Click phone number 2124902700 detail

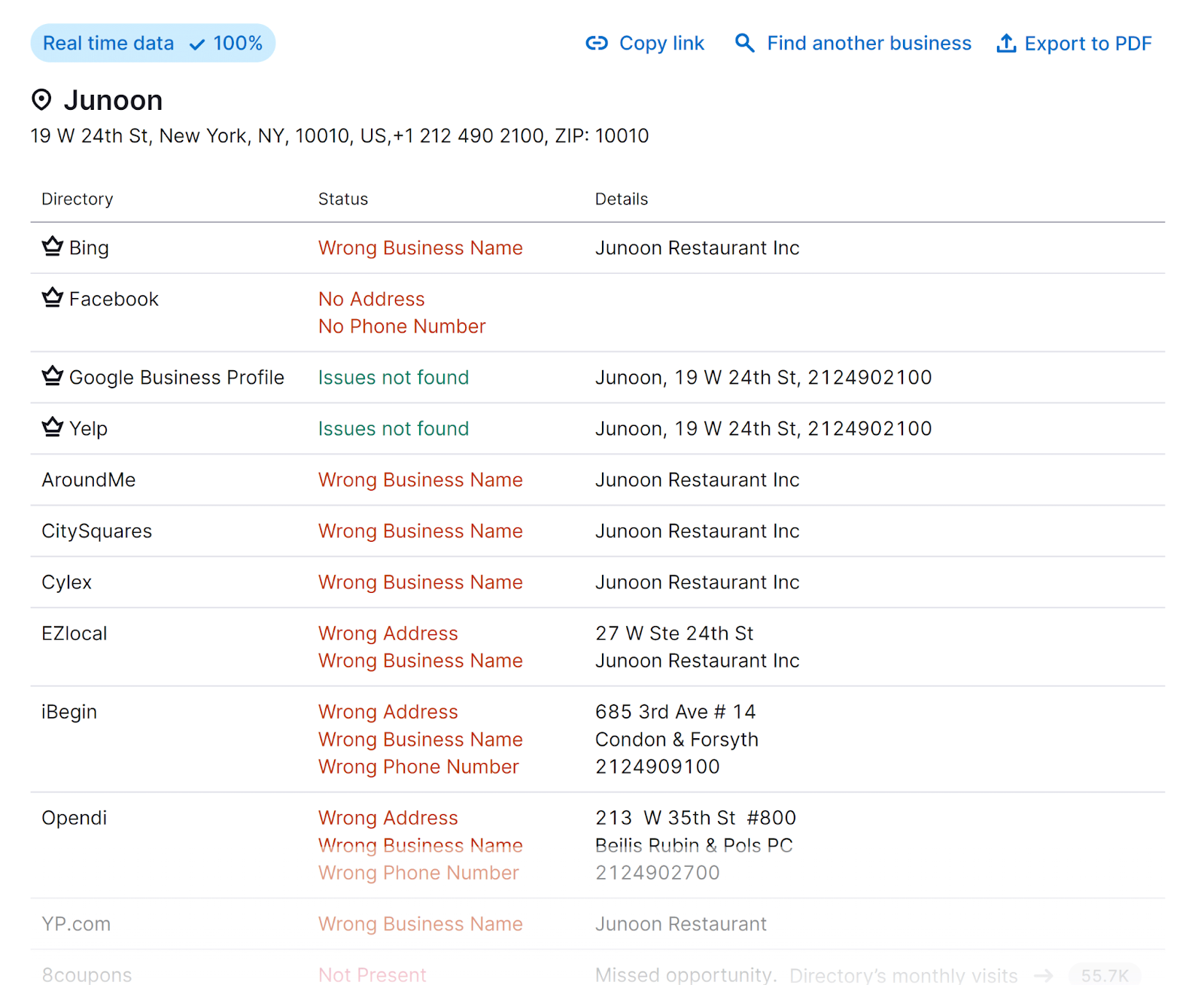coord(658,872)
